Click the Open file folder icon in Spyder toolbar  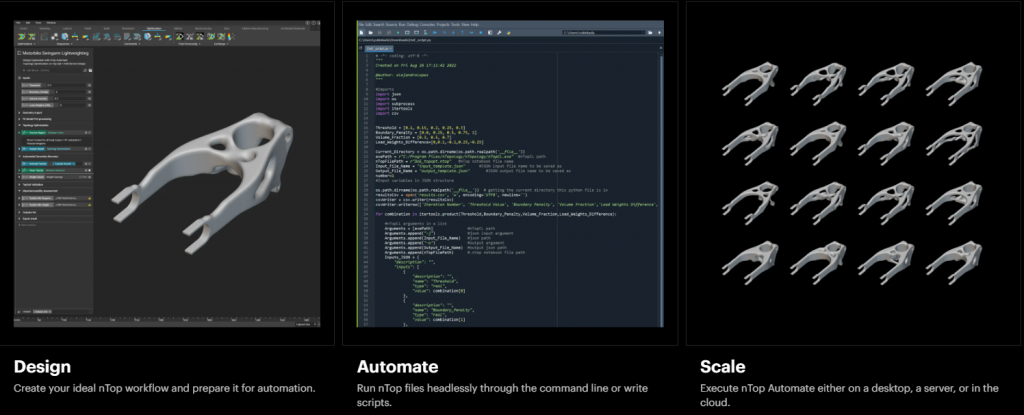[370, 33]
